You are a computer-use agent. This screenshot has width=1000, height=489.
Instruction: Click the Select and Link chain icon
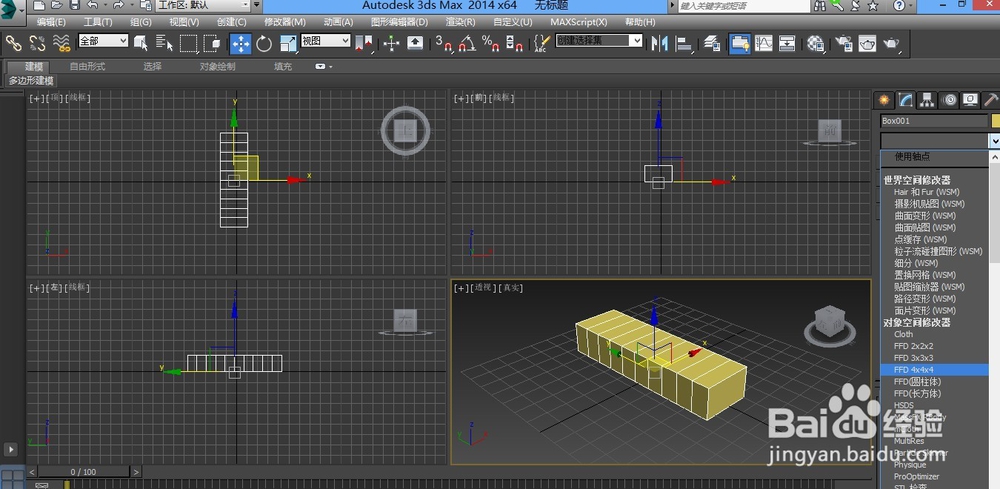[x=13, y=43]
